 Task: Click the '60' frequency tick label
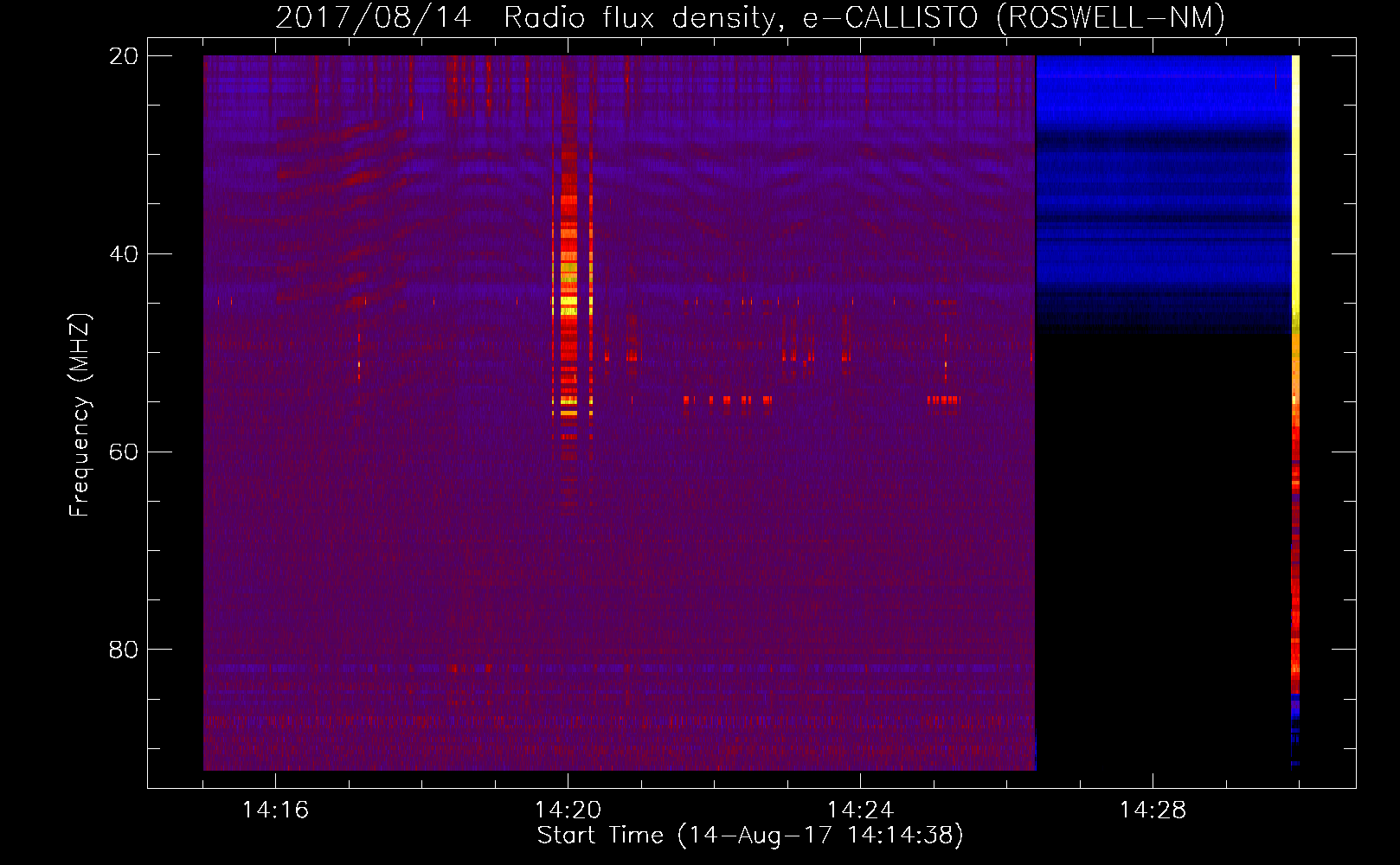point(124,452)
